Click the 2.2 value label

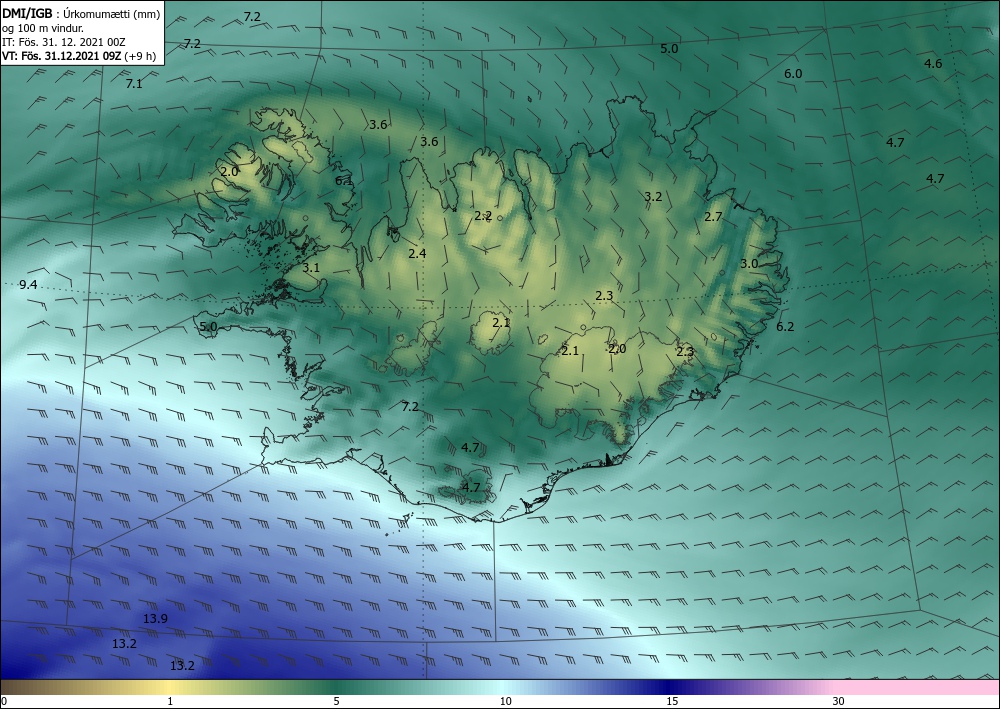pos(483,216)
